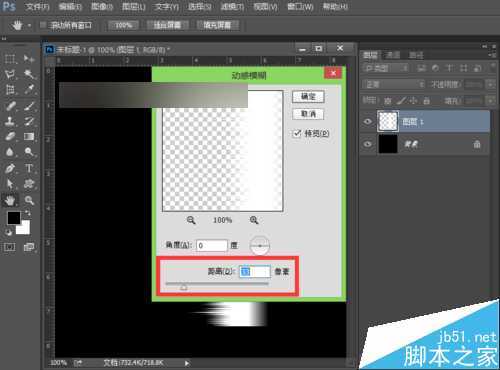Select the Blur tool
This screenshot has height=370, width=500.
click(x=10, y=152)
